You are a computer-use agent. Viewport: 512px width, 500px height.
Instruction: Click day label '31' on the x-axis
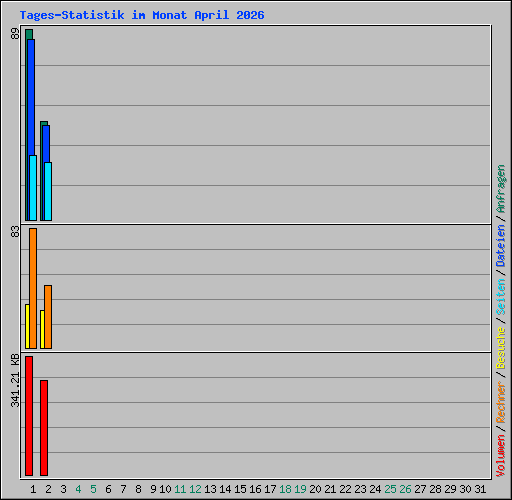[x=480, y=489]
